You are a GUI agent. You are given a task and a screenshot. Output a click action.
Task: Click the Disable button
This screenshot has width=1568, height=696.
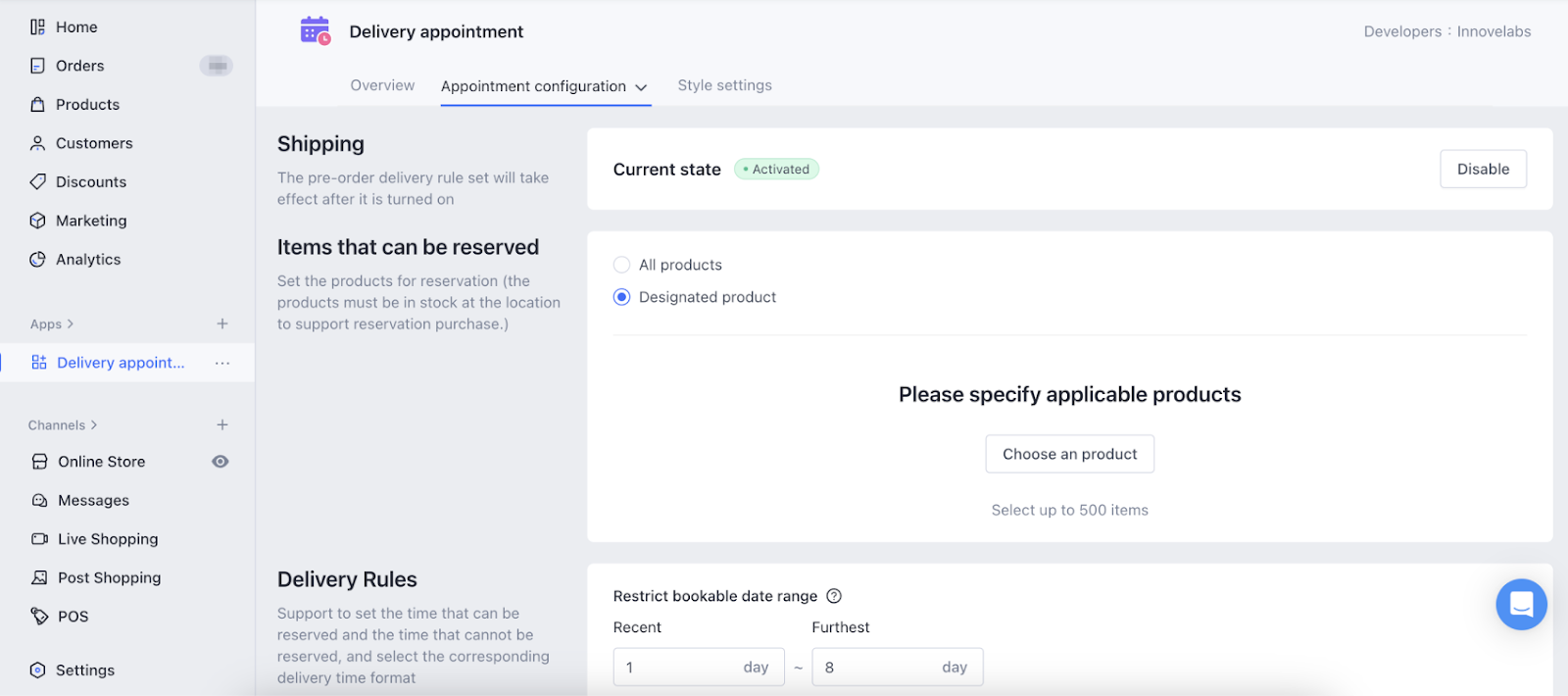(x=1482, y=169)
